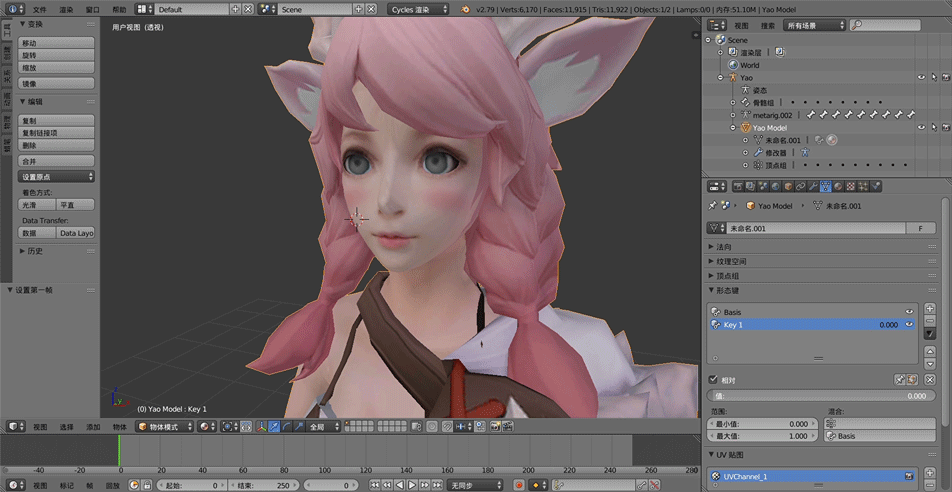Viewport: 952px width, 492px height.
Task: Open the 帮助 (Help) menu
Action: click(x=120, y=9)
